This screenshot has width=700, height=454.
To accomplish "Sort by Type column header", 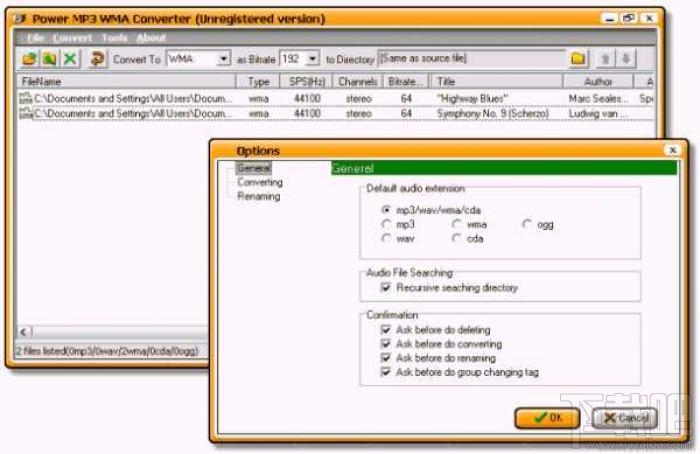I will (x=258, y=81).
